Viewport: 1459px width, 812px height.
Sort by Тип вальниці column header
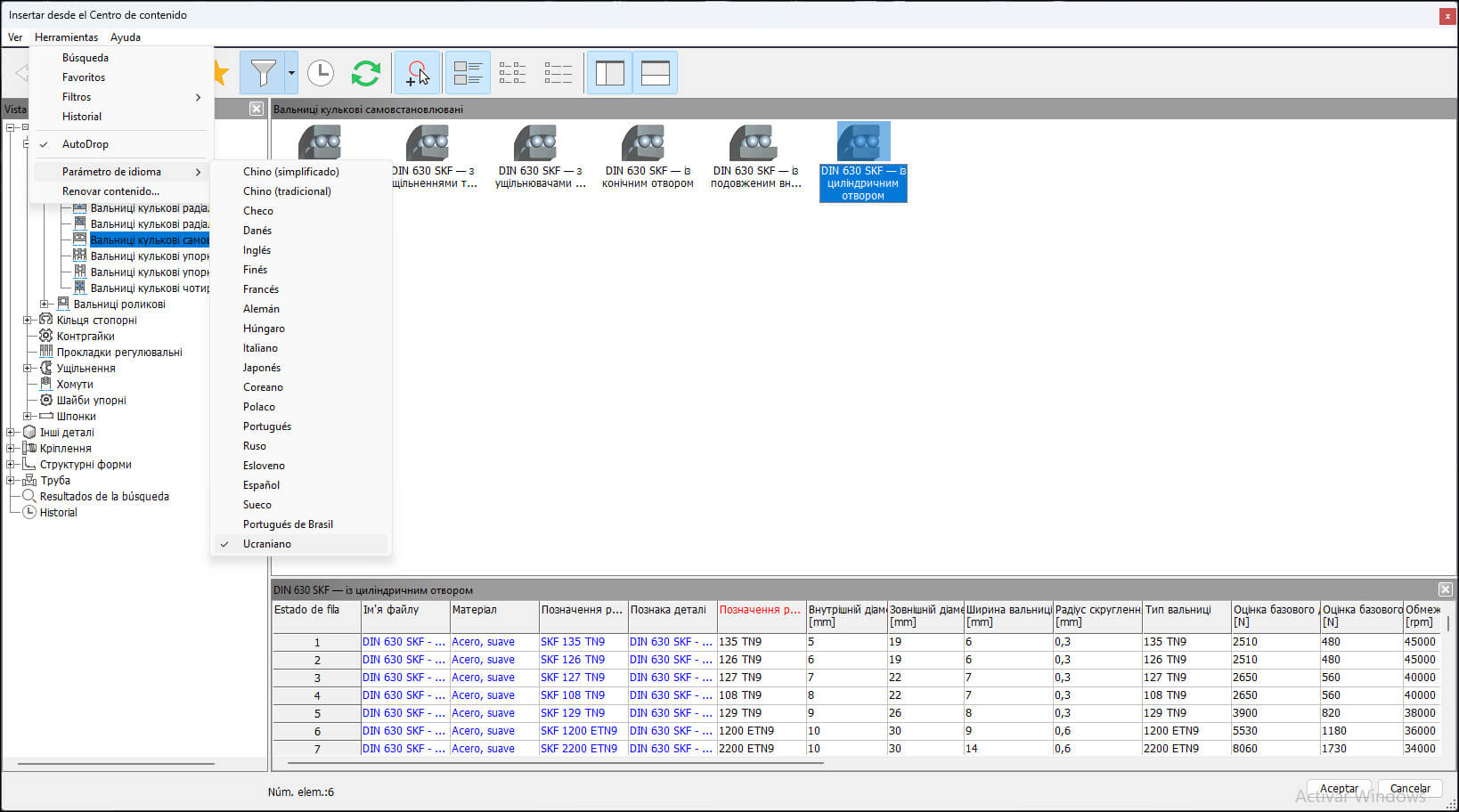tap(1186, 616)
